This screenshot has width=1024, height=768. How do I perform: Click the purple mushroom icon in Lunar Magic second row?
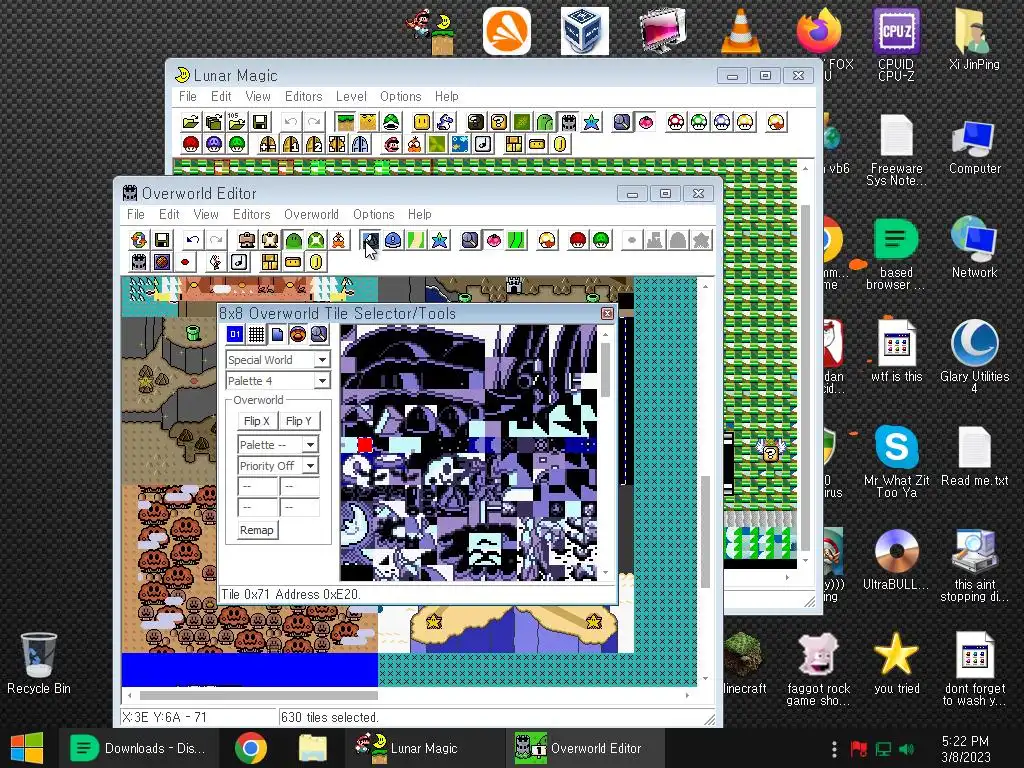click(214, 144)
